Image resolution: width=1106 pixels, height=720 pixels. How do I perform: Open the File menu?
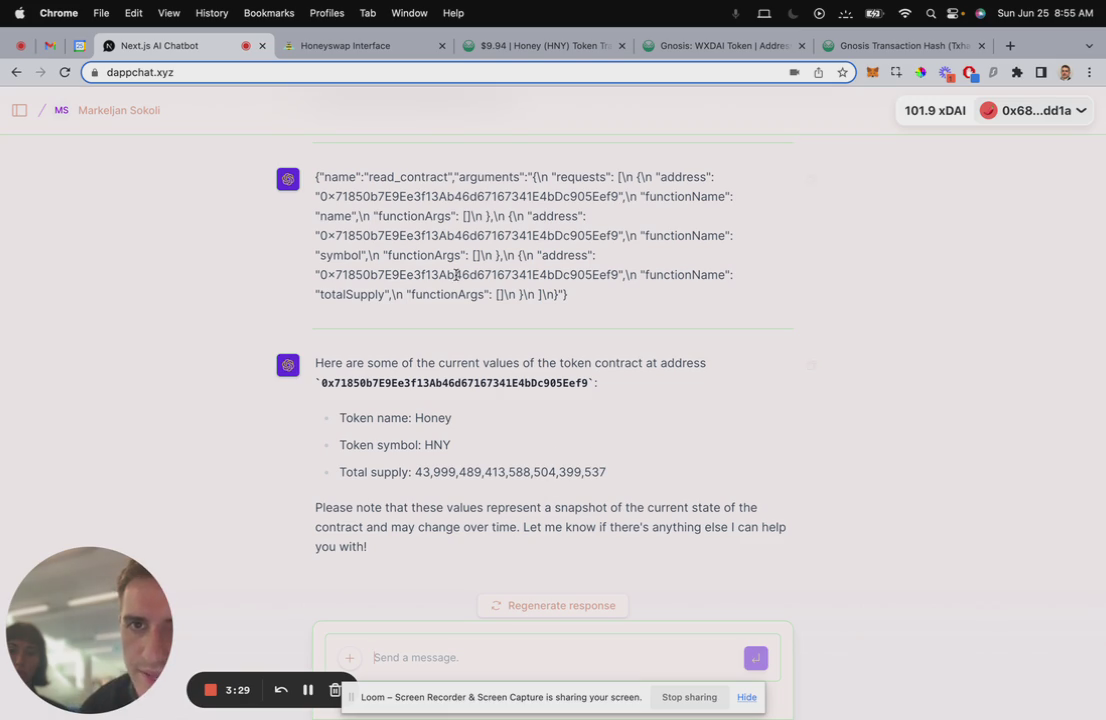pyautogui.click(x=101, y=13)
